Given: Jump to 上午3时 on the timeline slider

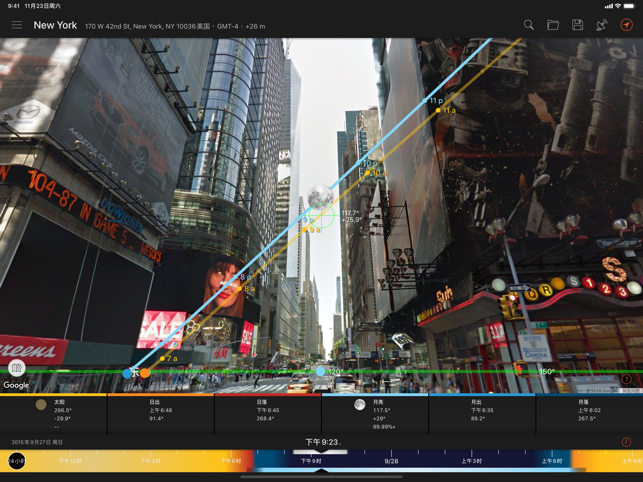Looking at the screenshot, I should tap(471, 461).
